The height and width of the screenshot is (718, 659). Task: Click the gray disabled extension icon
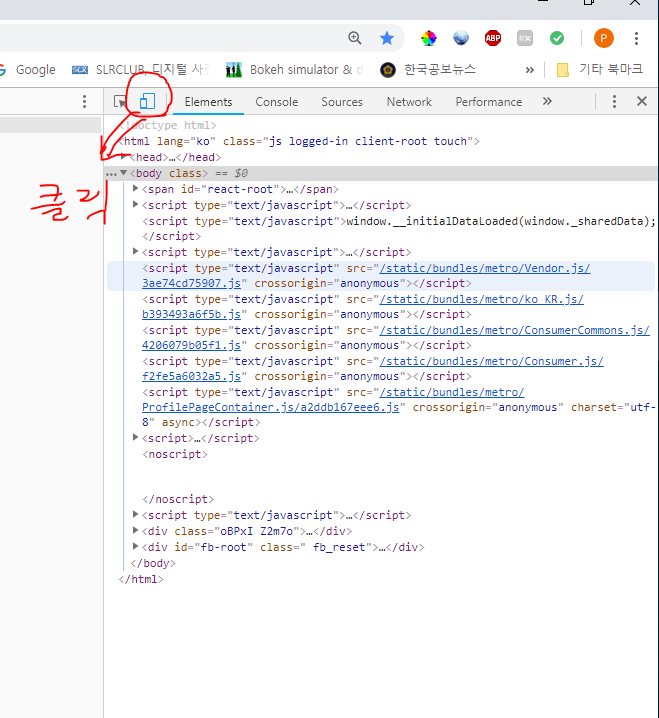pos(525,38)
